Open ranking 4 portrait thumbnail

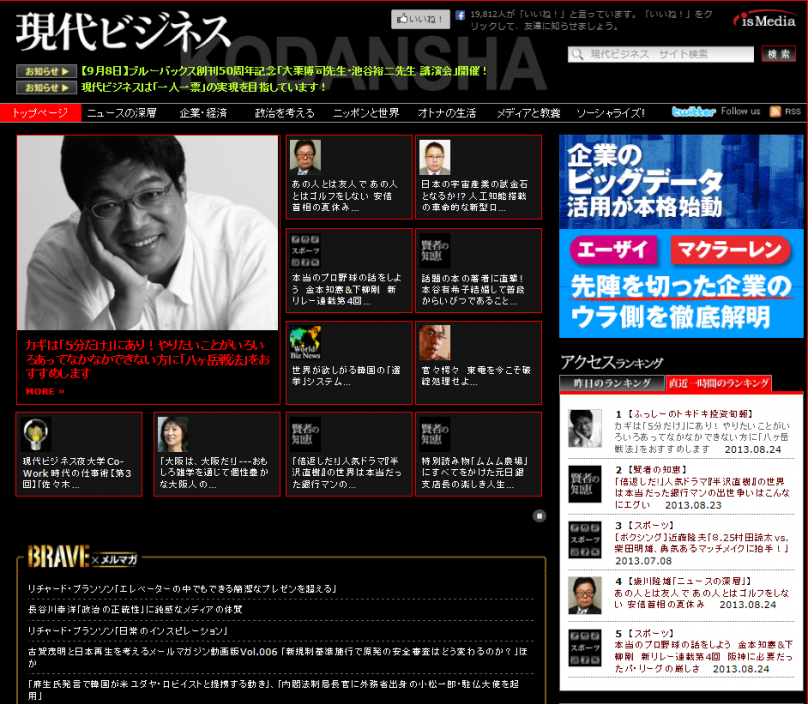click(x=585, y=595)
